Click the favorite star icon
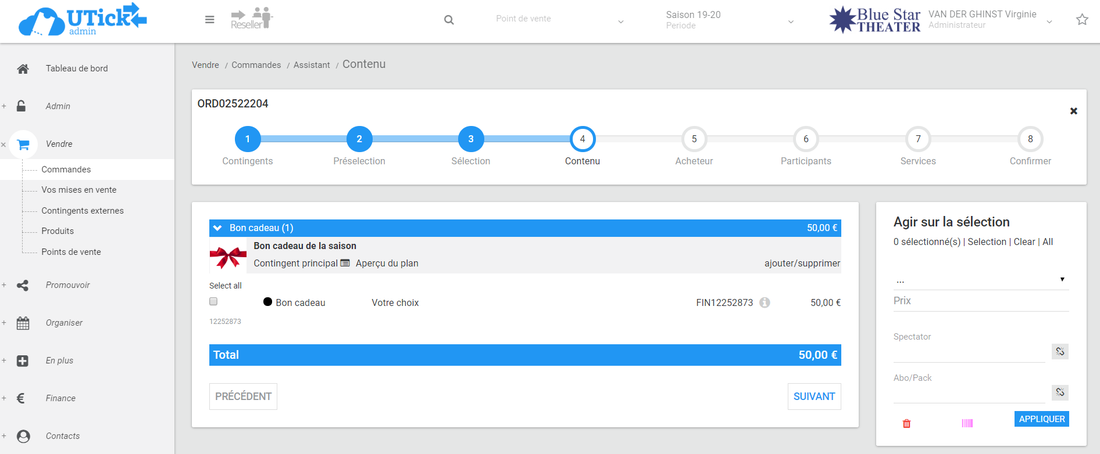This screenshot has height=454, width=1100. [x=1081, y=20]
